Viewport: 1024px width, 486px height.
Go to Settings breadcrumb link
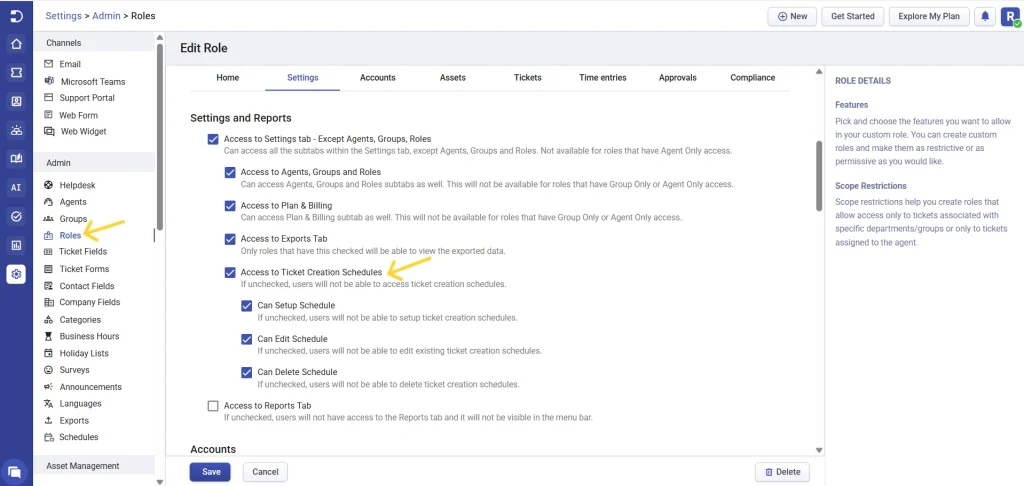coord(63,16)
